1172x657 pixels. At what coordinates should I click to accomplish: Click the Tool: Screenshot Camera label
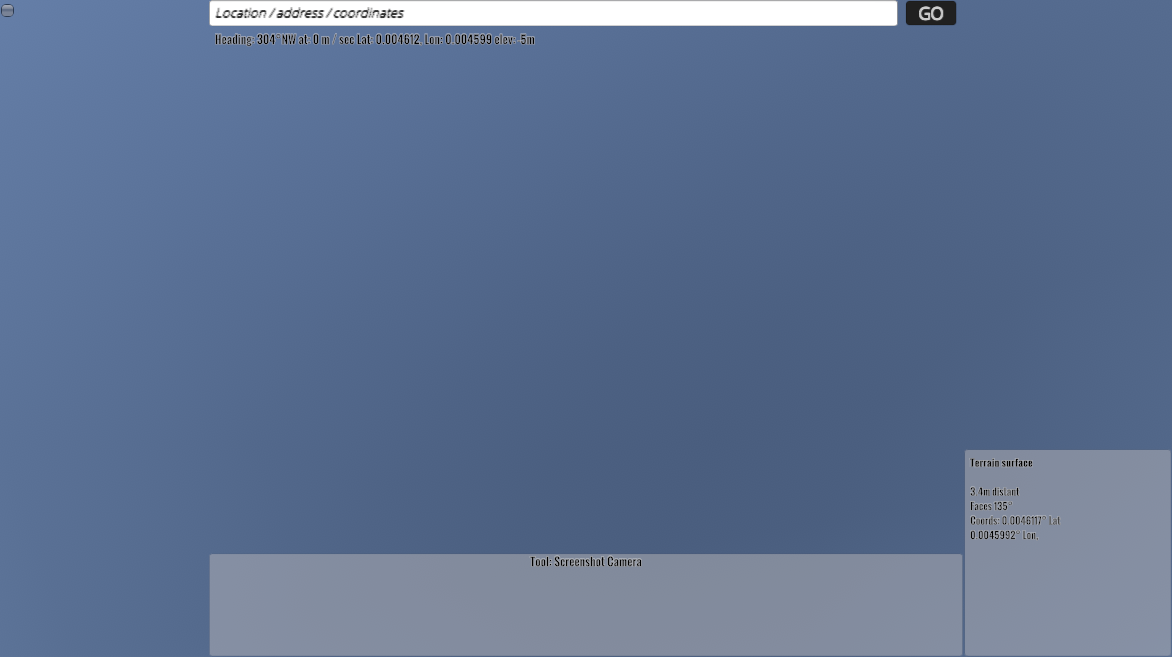[x=586, y=562]
